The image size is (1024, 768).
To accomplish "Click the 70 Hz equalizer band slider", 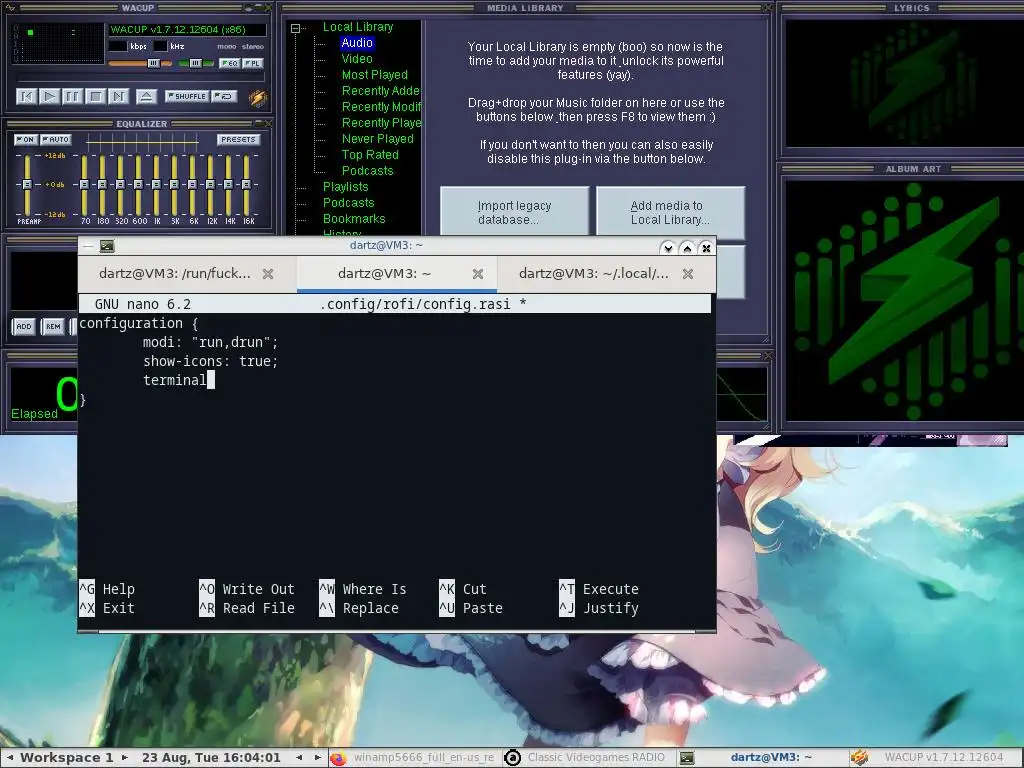I will point(84,185).
